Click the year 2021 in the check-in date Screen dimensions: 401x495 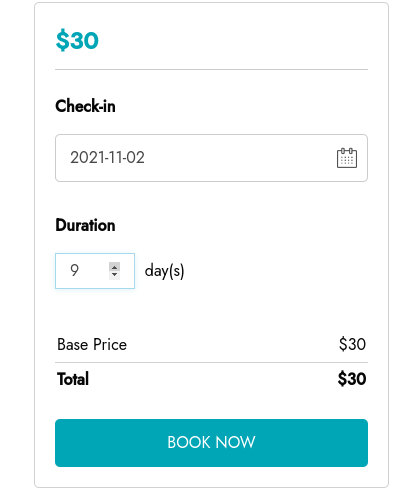tap(87, 157)
